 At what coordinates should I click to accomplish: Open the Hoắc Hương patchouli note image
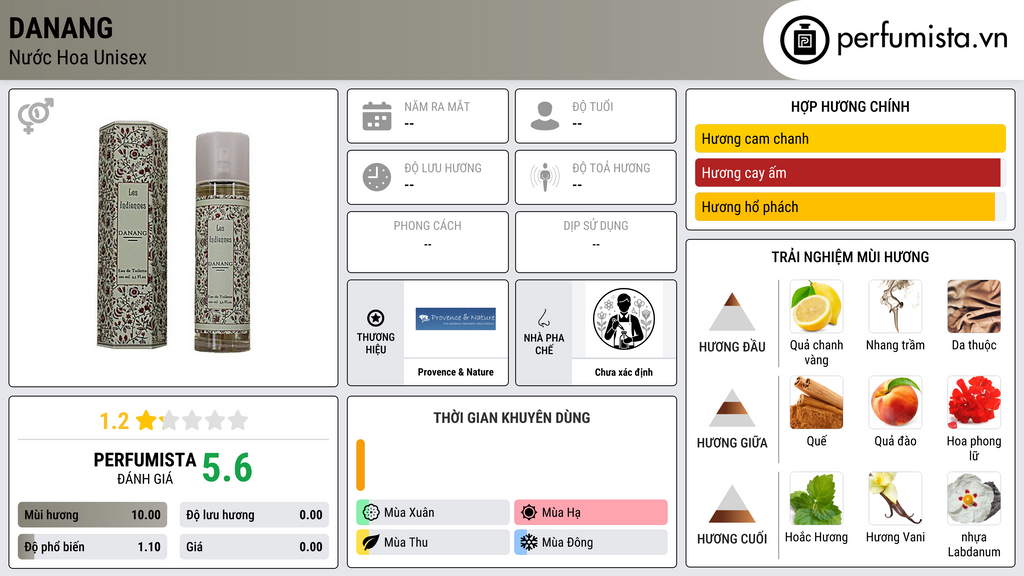point(816,498)
